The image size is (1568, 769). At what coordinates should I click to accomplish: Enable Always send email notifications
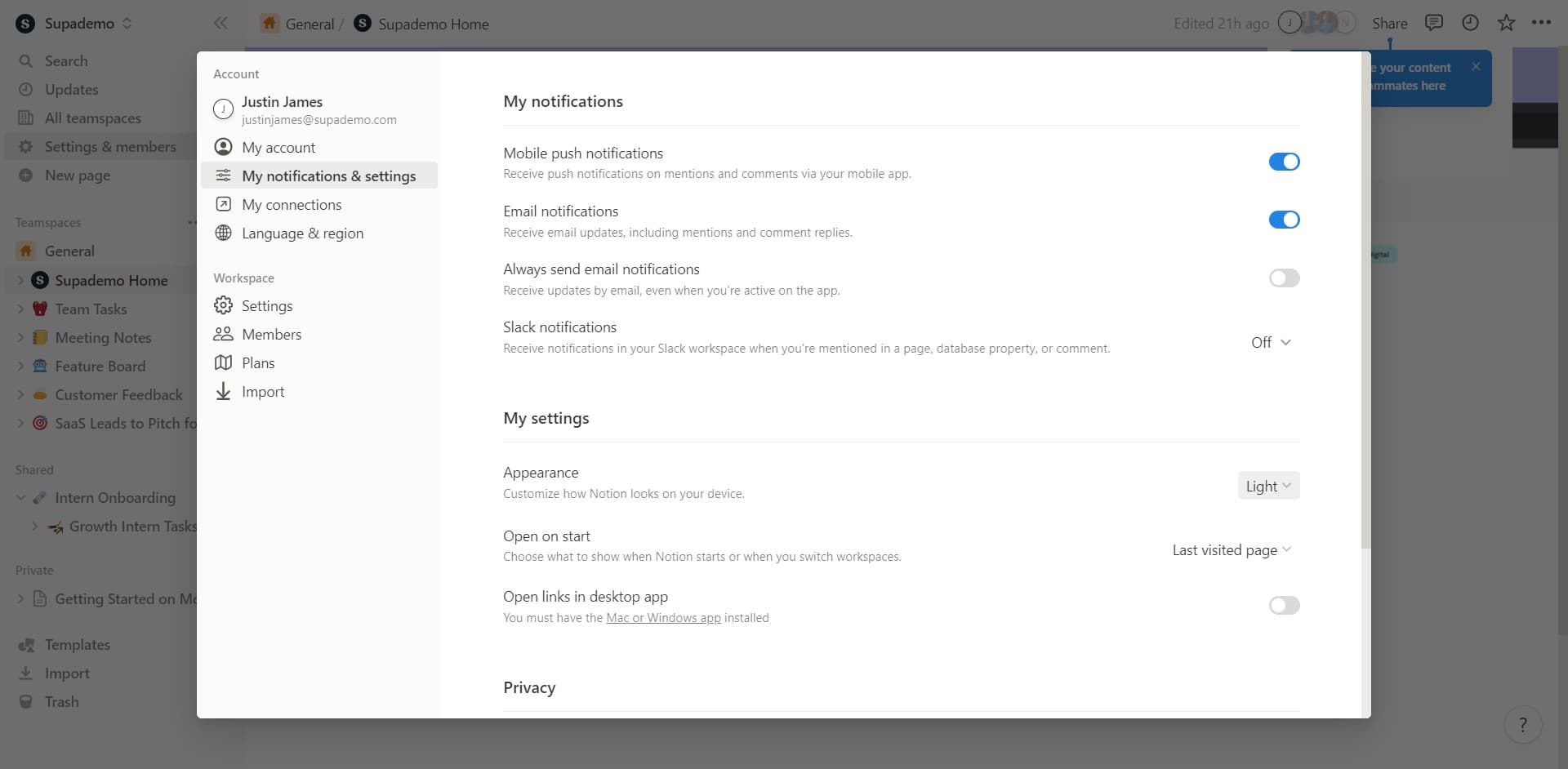pyautogui.click(x=1284, y=278)
